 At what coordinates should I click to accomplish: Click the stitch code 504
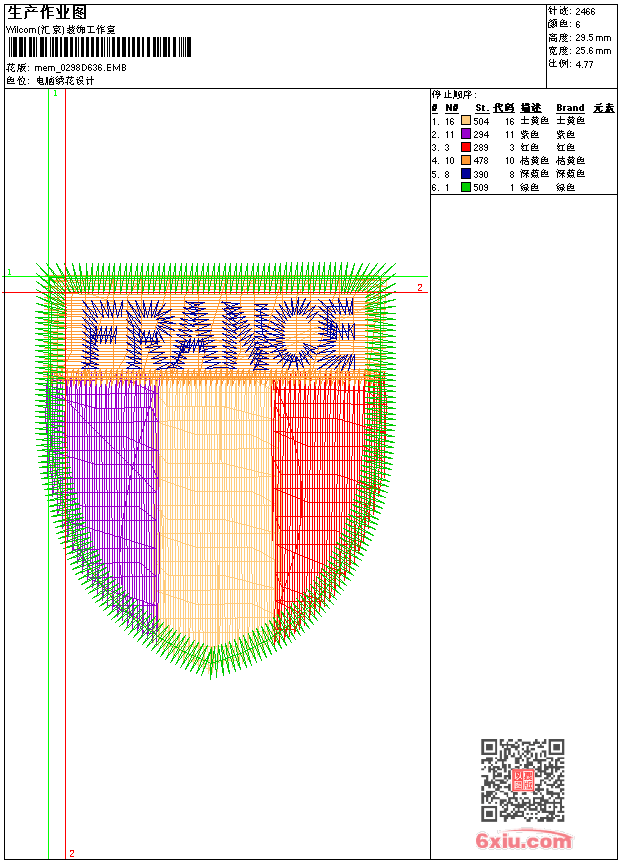[x=481, y=121]
